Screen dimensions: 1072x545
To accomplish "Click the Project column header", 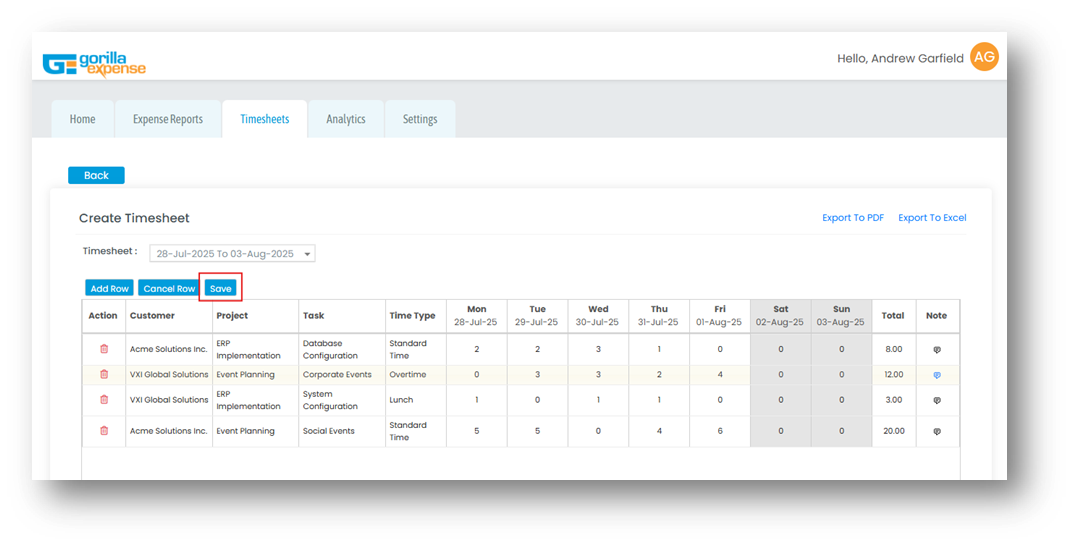I will pos(255,316).
